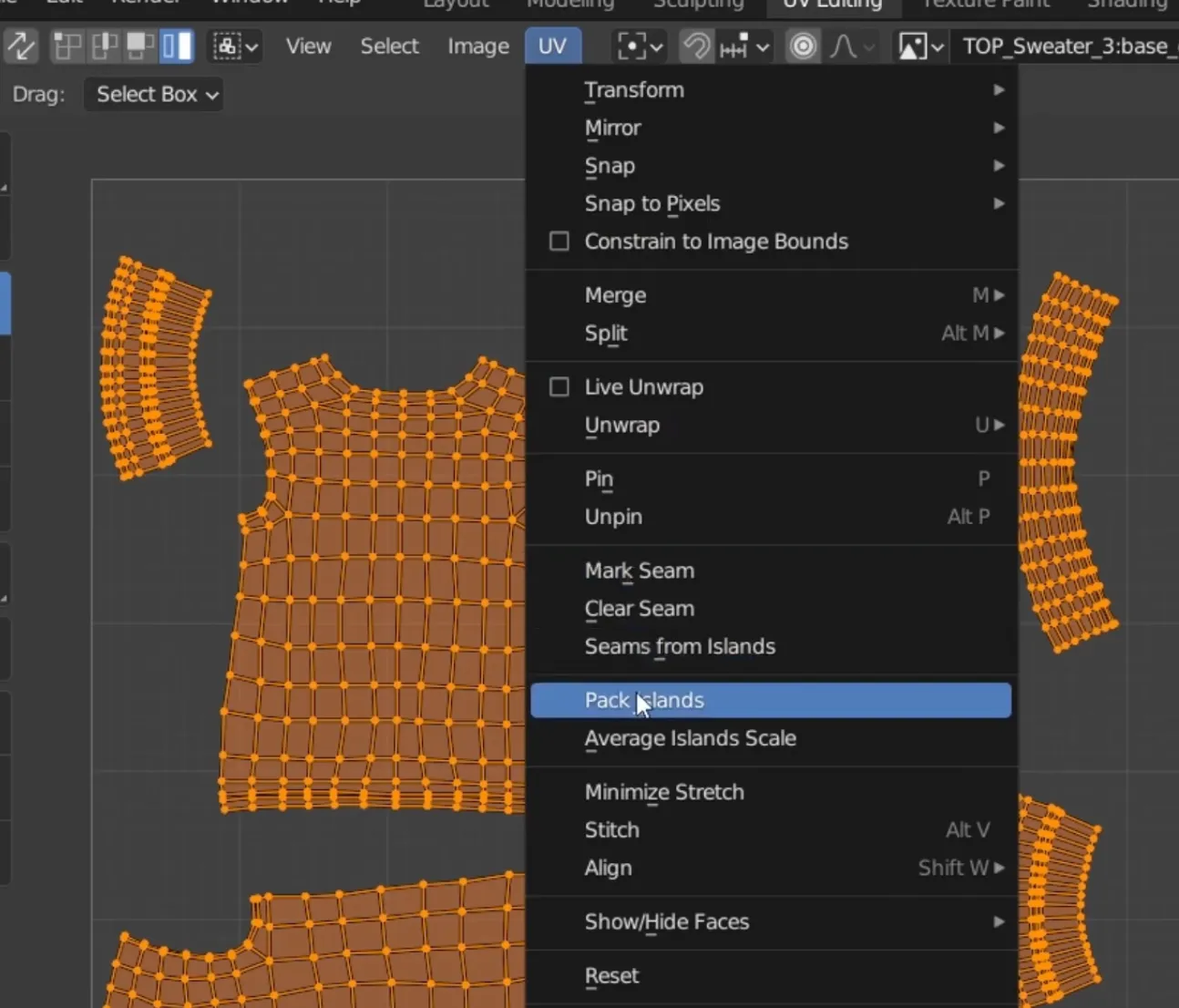Select Mark Seam menu entry

click(771, 571)
